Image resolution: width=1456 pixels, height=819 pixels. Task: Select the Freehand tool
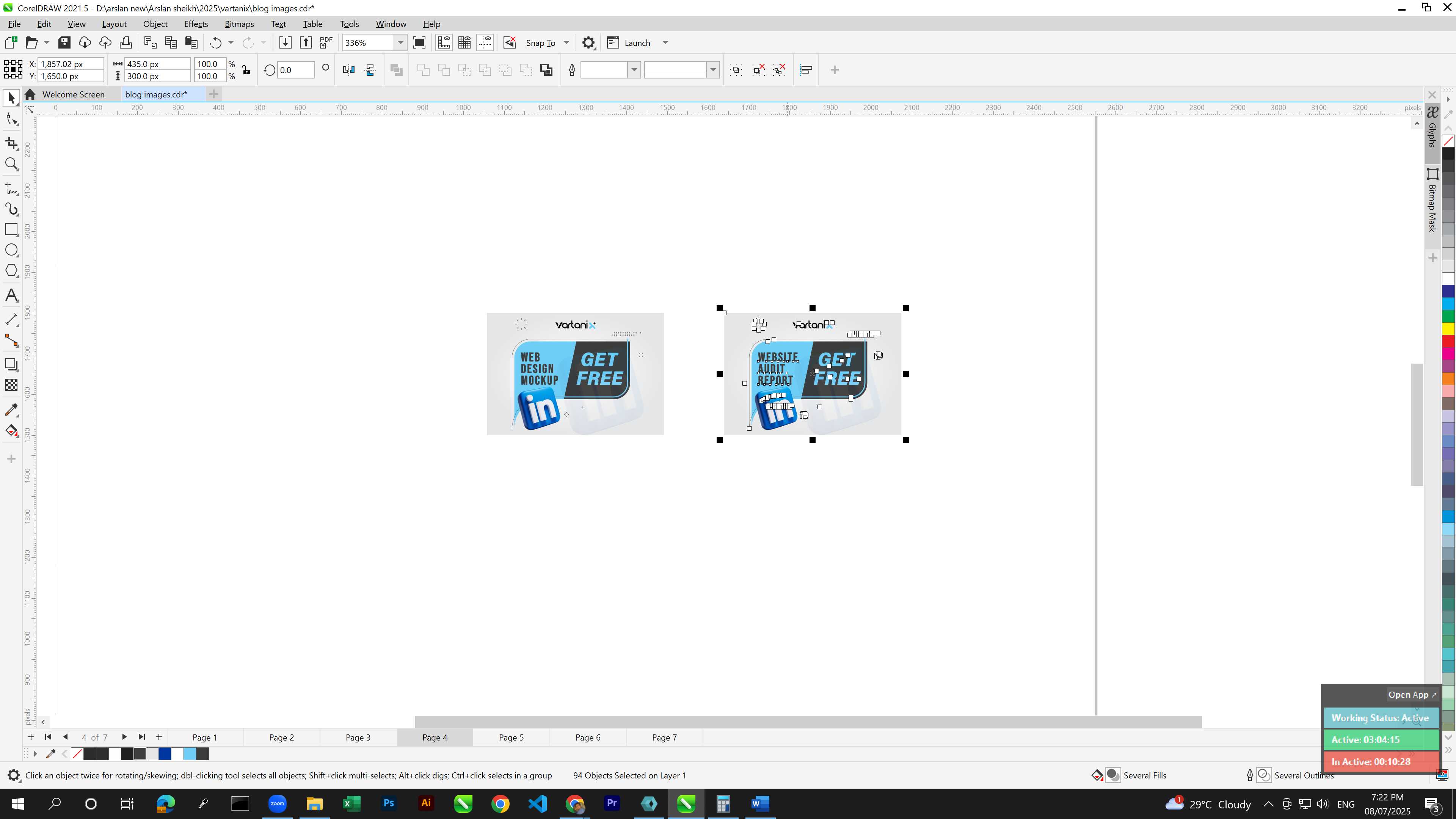11,188
